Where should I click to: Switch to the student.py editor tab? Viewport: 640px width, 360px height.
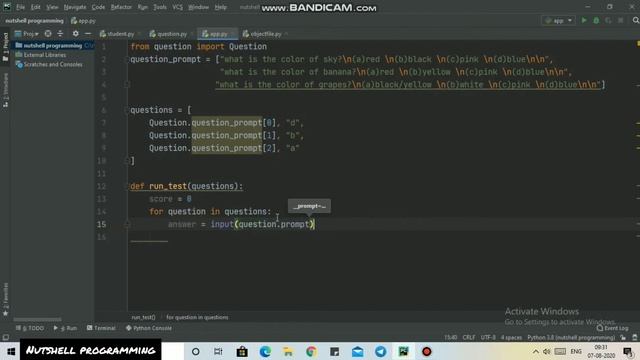tap(120, 34)
